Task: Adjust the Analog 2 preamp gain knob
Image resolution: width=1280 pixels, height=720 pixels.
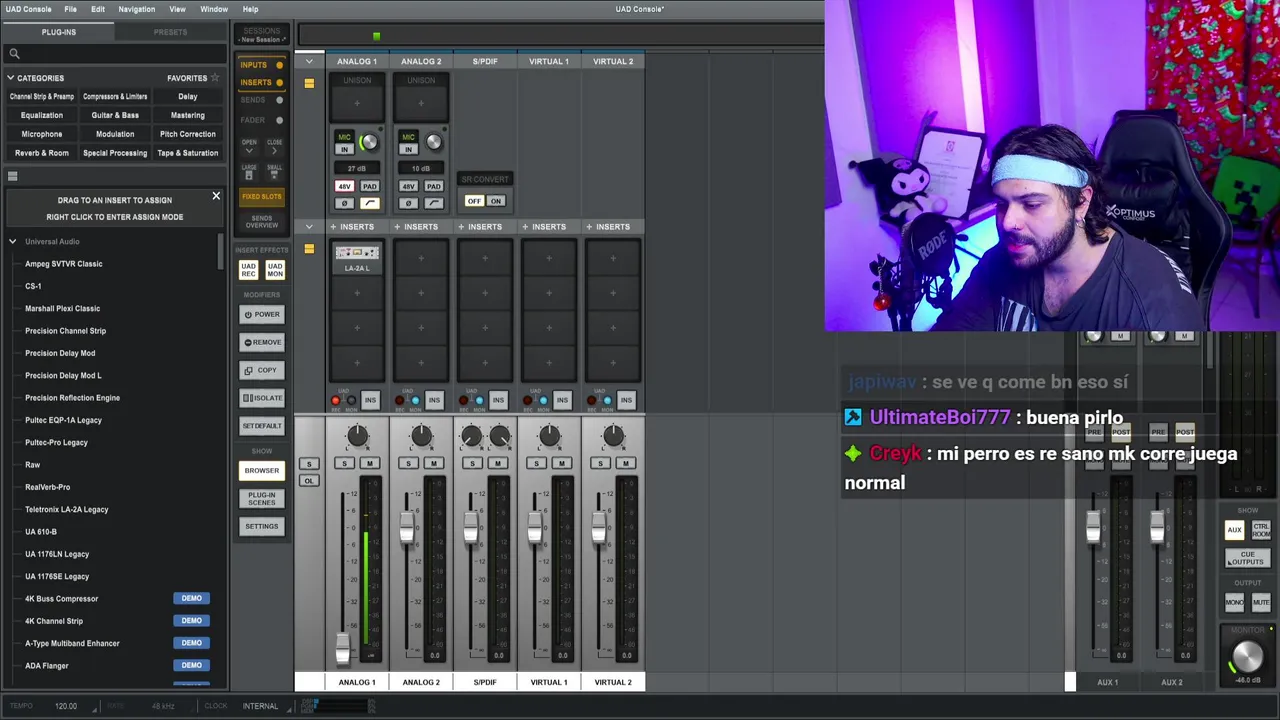Action: point(433,142)
